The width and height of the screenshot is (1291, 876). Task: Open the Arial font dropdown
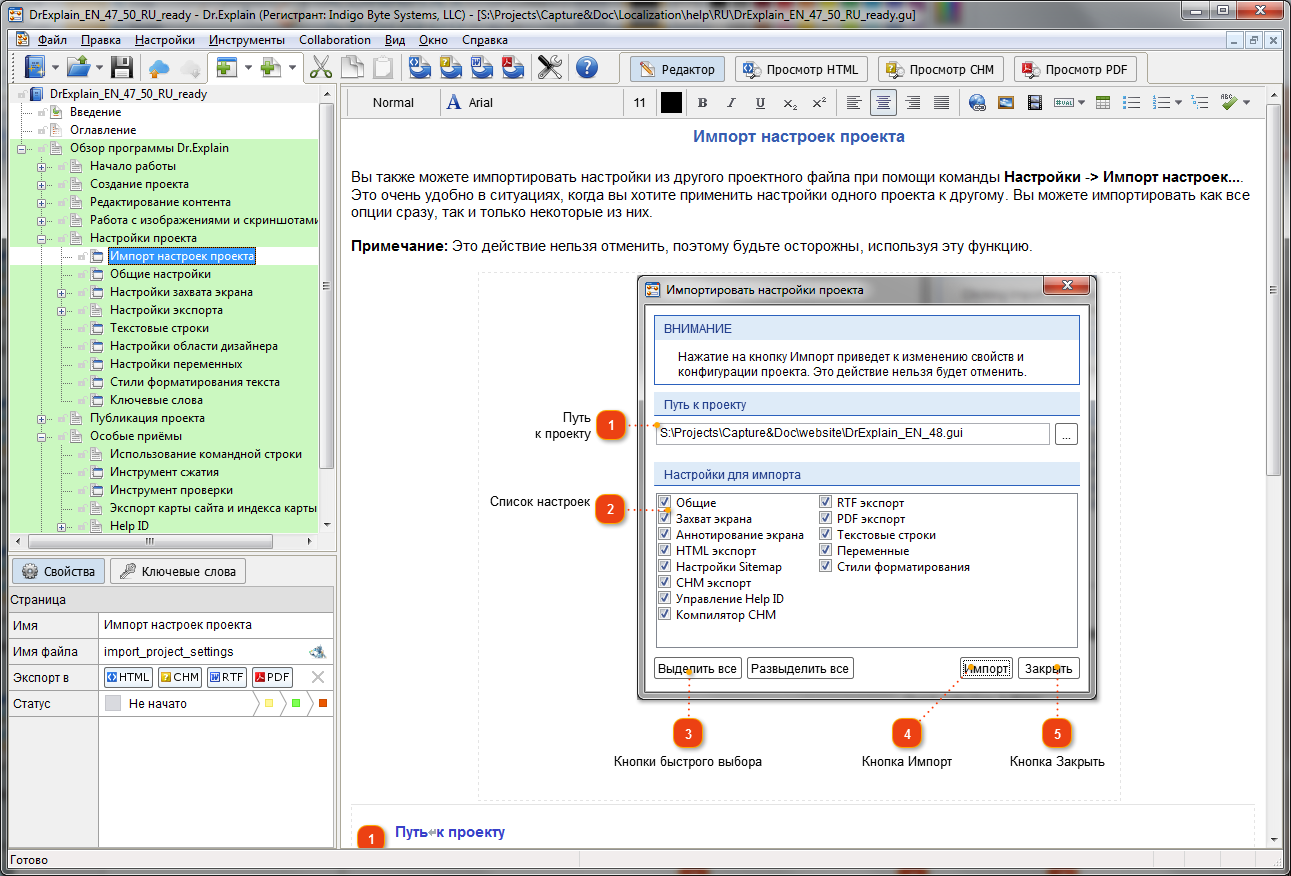533,102
